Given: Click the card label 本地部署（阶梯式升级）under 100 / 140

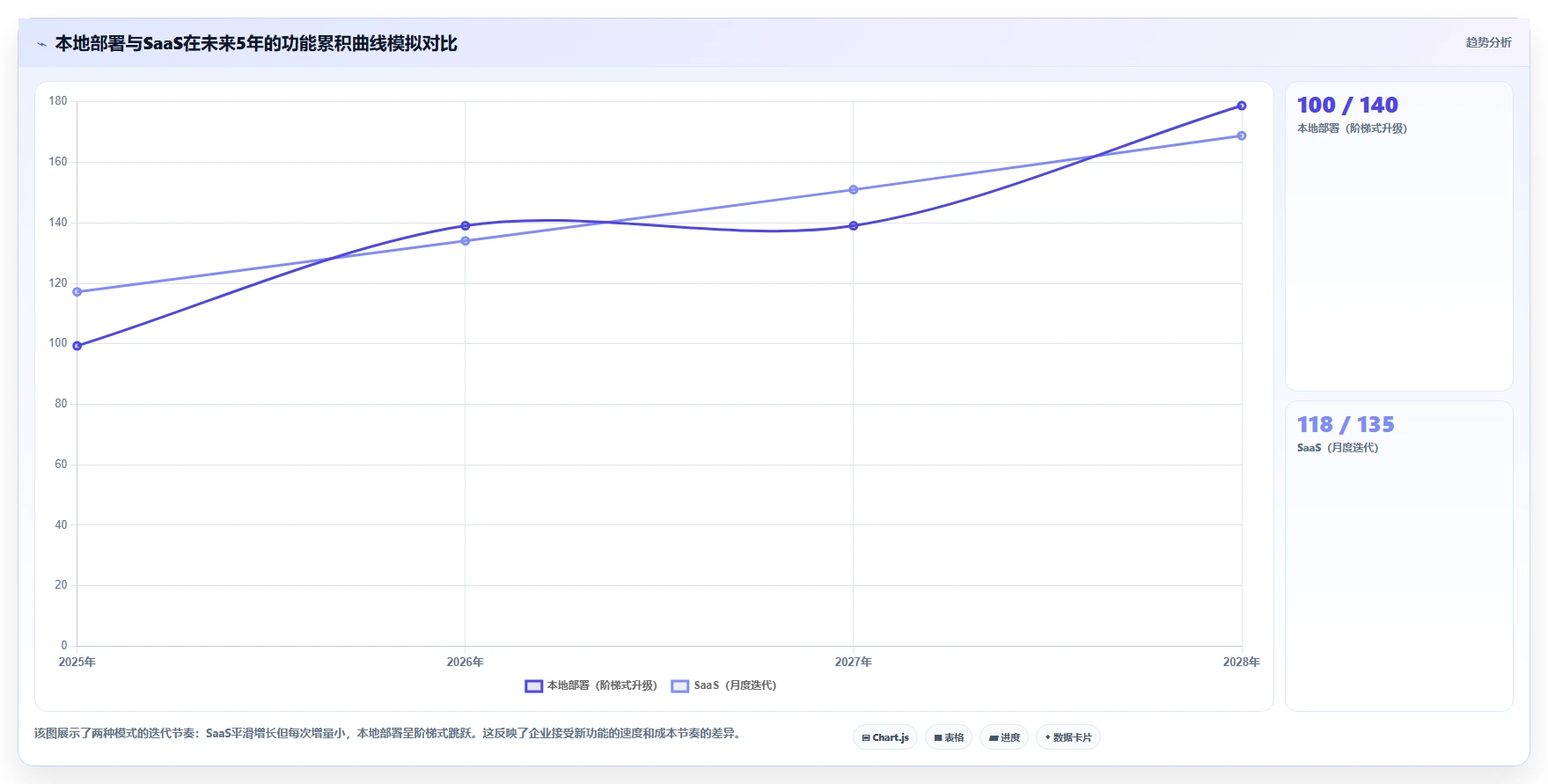Looking at the screenshot, I should pyautogui.click(x=1352, y=128).
